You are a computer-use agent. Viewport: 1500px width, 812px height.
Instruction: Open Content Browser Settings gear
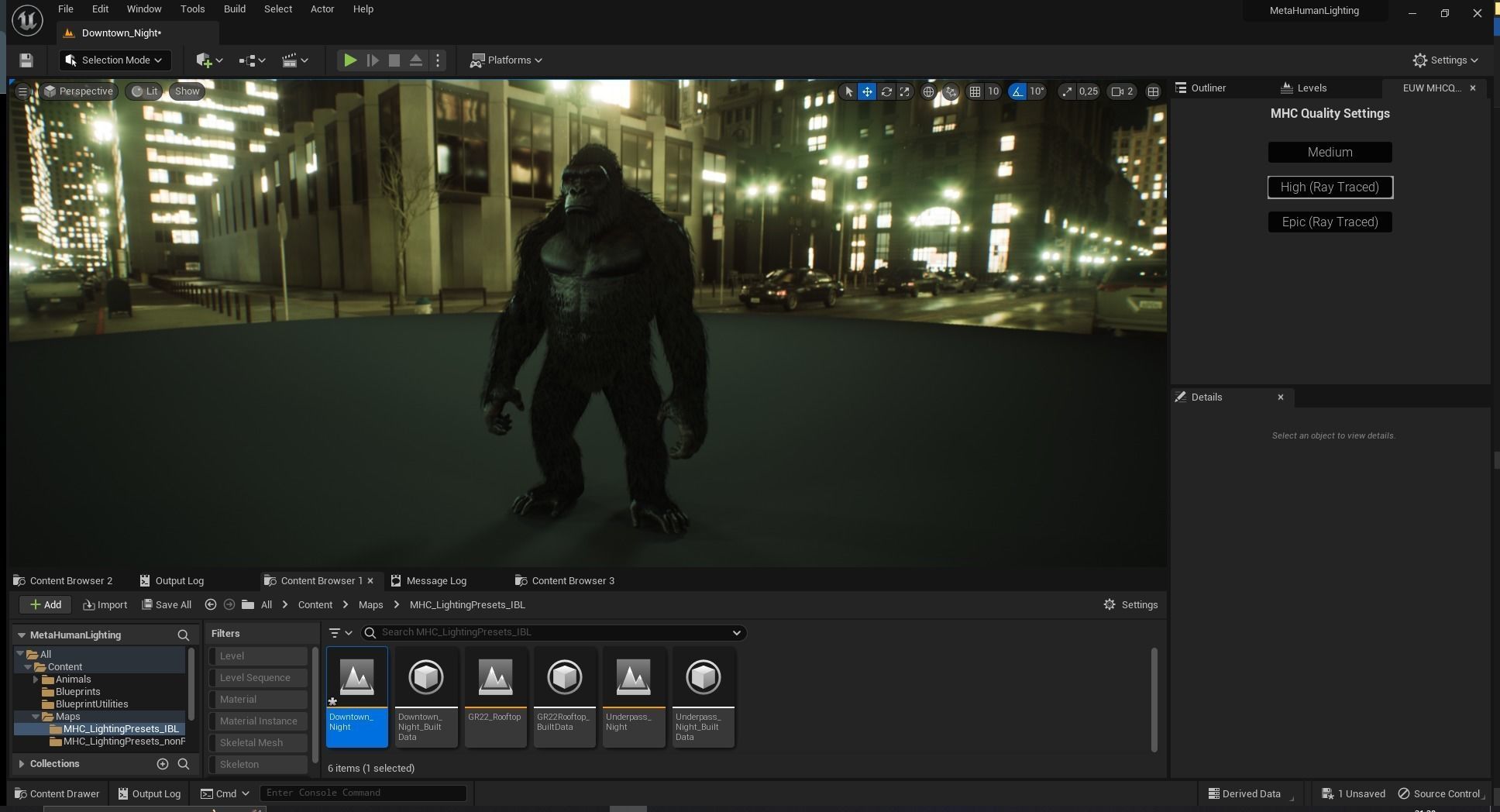1130,605
